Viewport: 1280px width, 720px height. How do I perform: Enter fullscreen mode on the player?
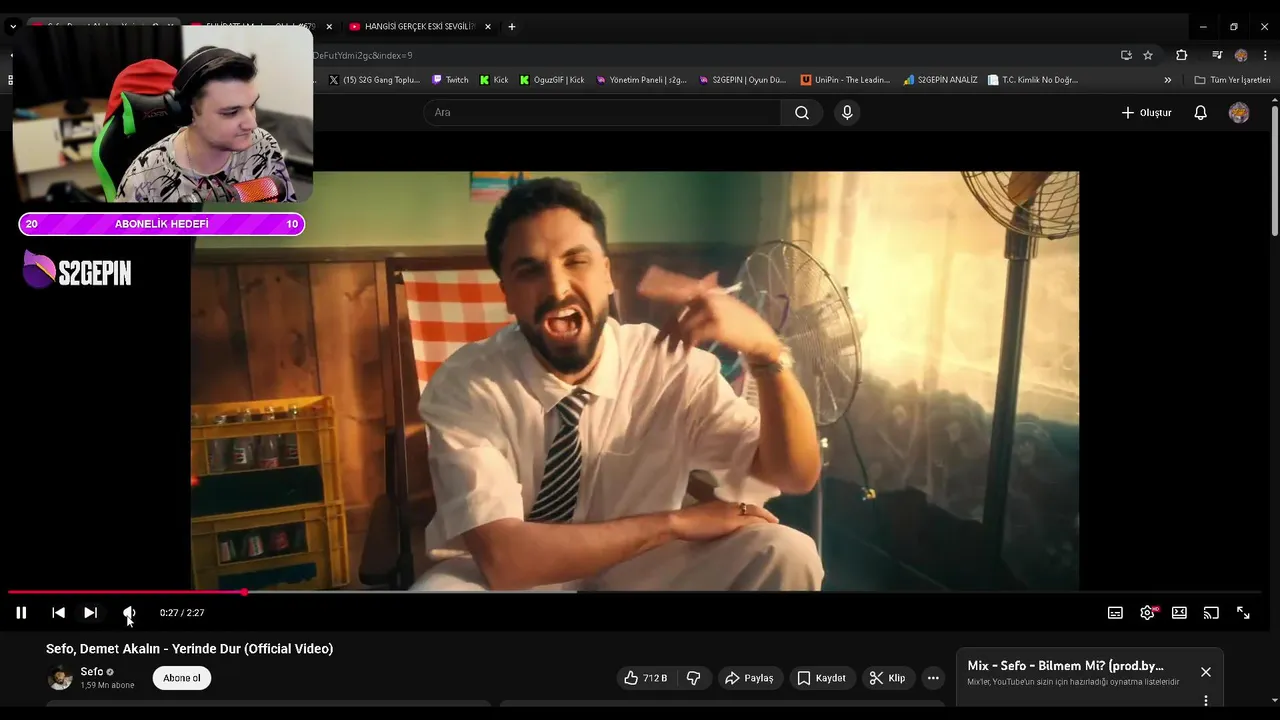coord(1243,613)
